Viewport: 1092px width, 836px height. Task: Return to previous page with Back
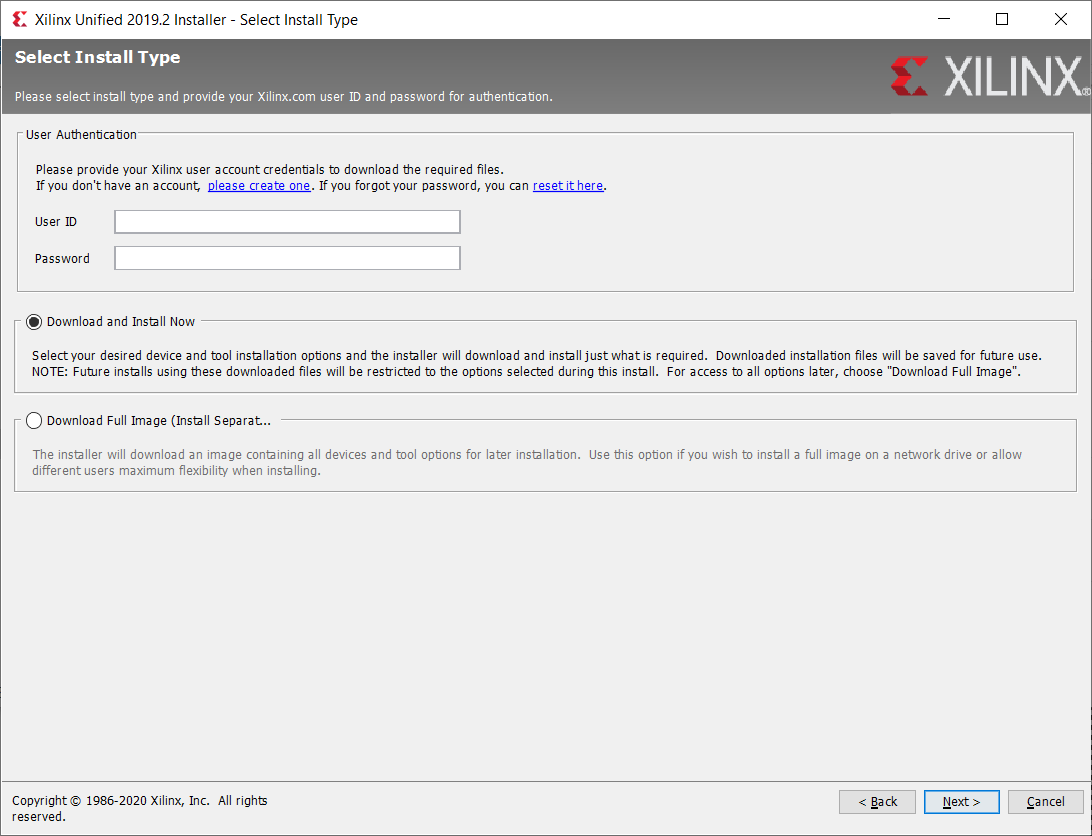pyautogui.click(x=878, y=802)
